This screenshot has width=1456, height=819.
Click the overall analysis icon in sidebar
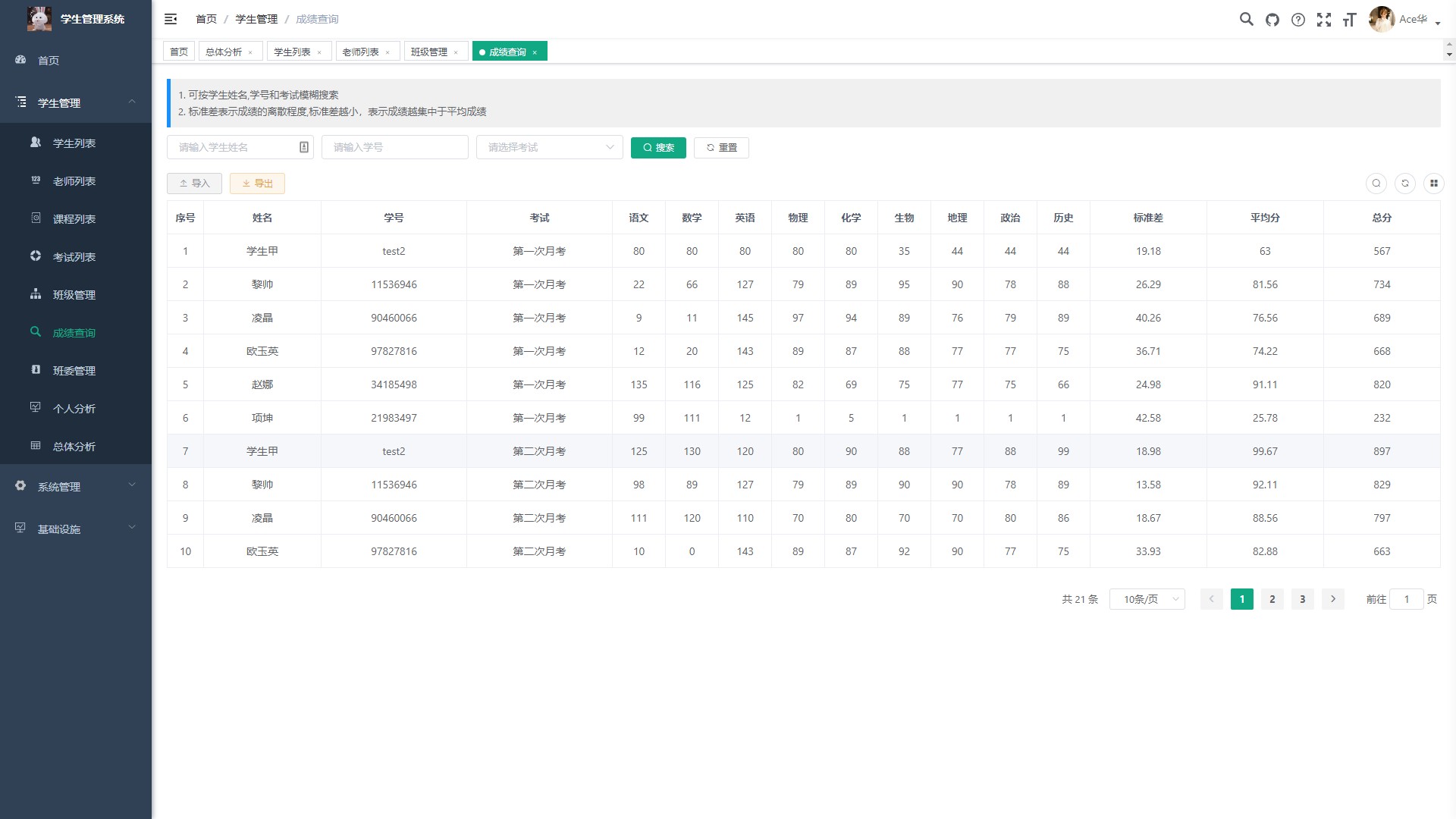pyautogui.click(x=36, y=446)
